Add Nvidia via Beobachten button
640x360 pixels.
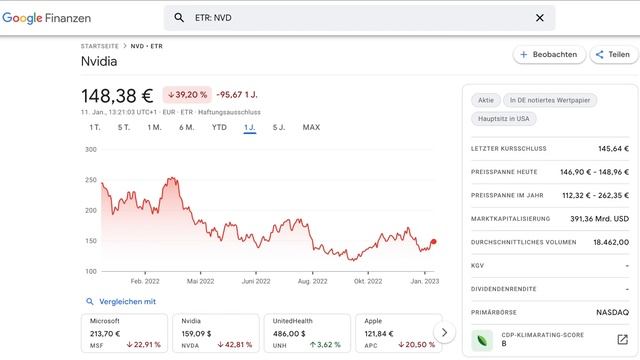(x=549, y=54)
